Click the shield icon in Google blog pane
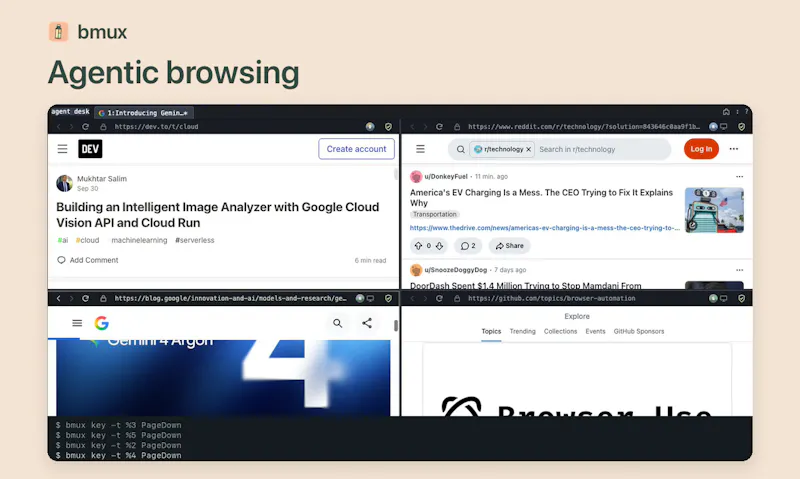Image resolution: width=800 pixels, height=479 pixels. coord(388,298)
